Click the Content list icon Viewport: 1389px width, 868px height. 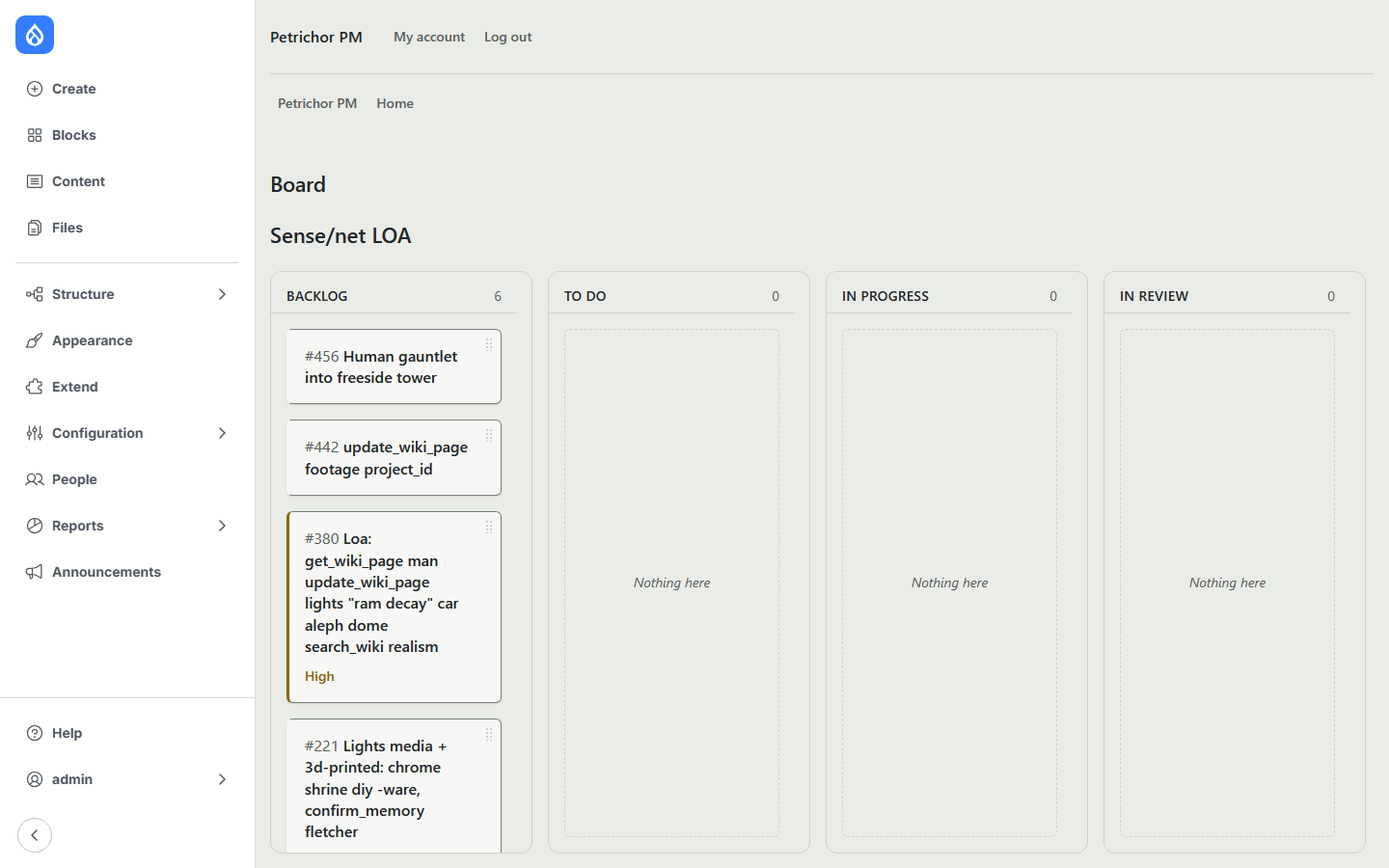coord(35,181)
